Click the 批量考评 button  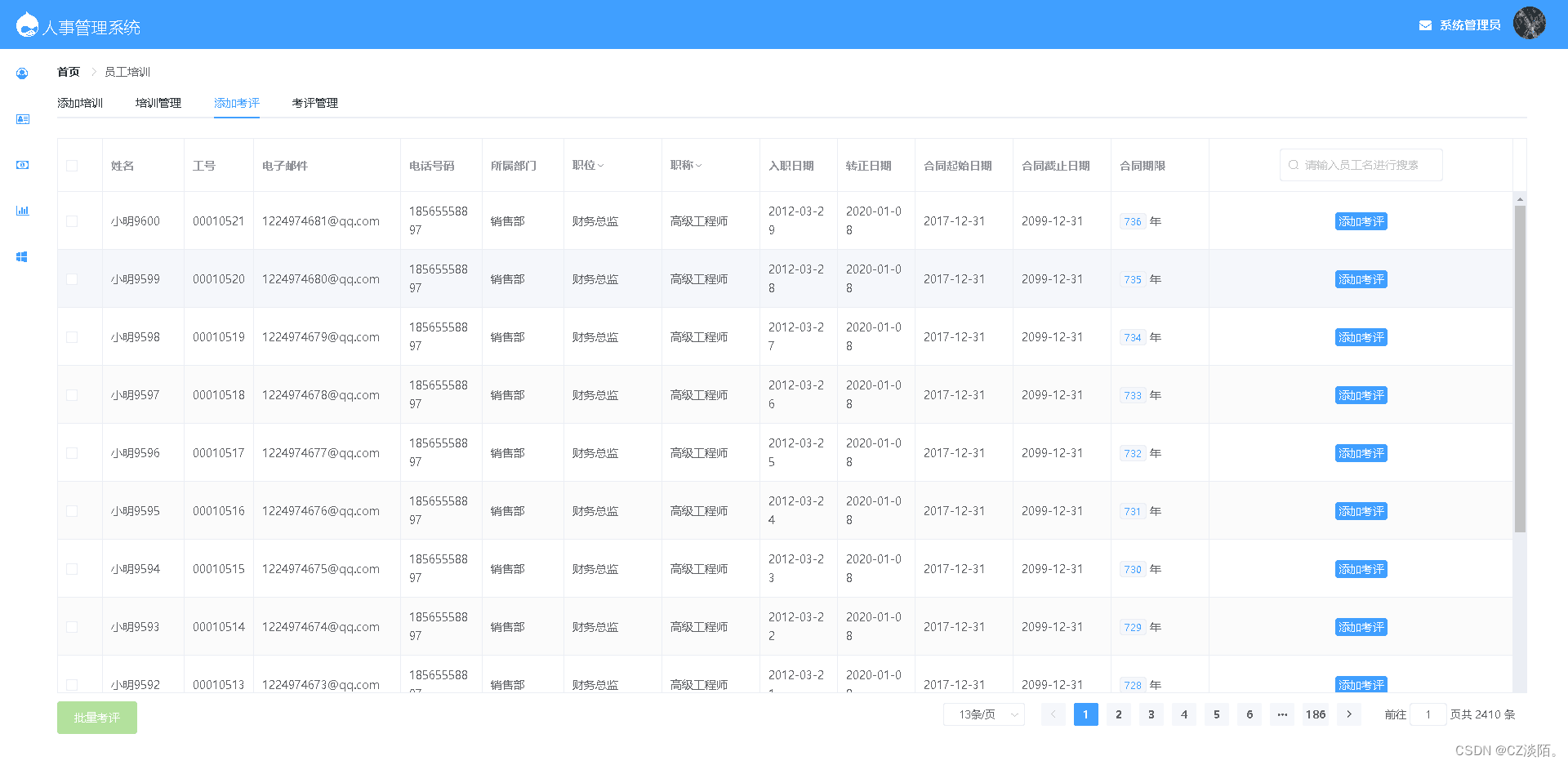tap(97, 718)
